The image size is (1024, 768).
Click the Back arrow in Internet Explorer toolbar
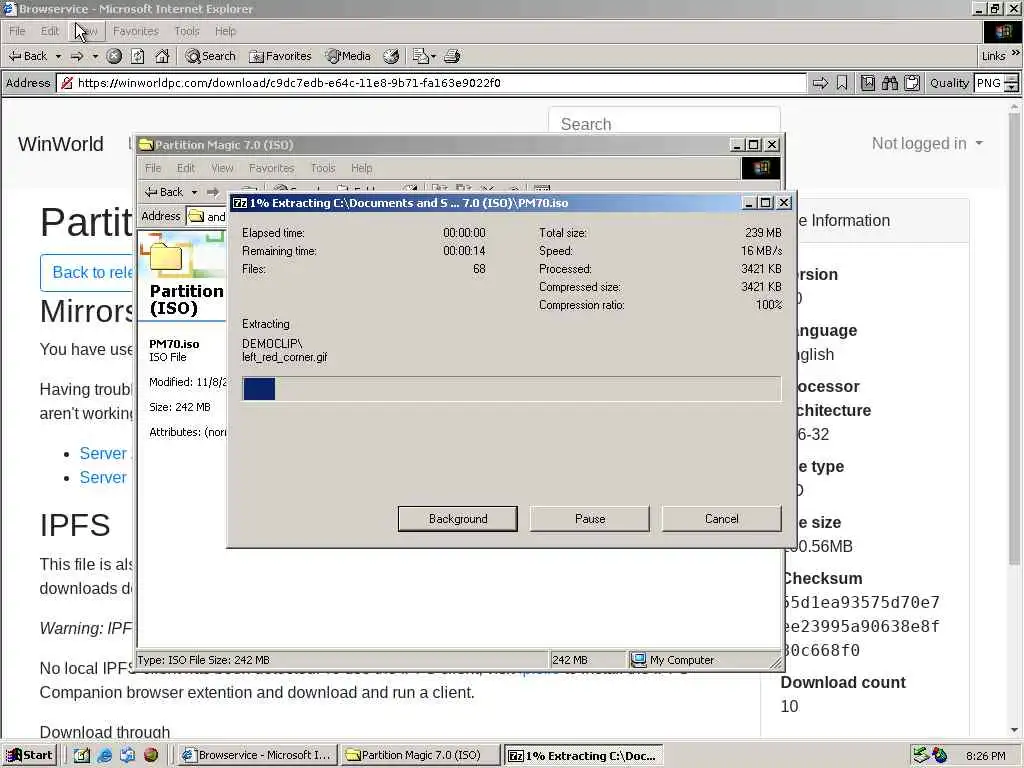click(27, 56)
